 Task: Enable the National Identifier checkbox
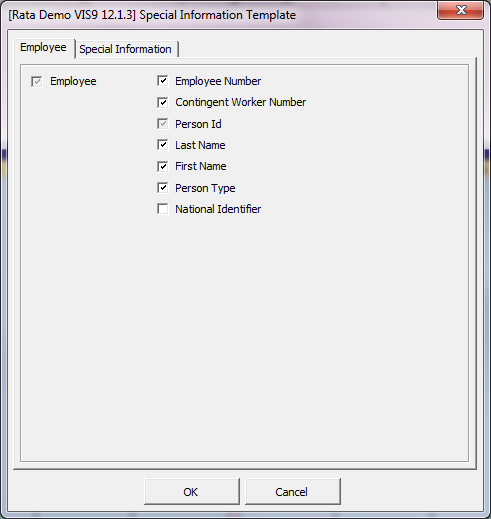162,209
